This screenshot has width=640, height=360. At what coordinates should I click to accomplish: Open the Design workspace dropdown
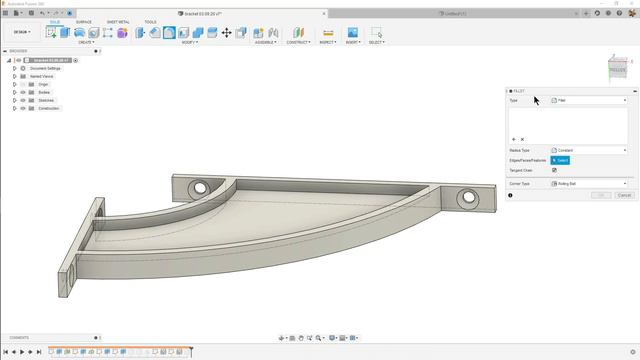click(22, 32)
